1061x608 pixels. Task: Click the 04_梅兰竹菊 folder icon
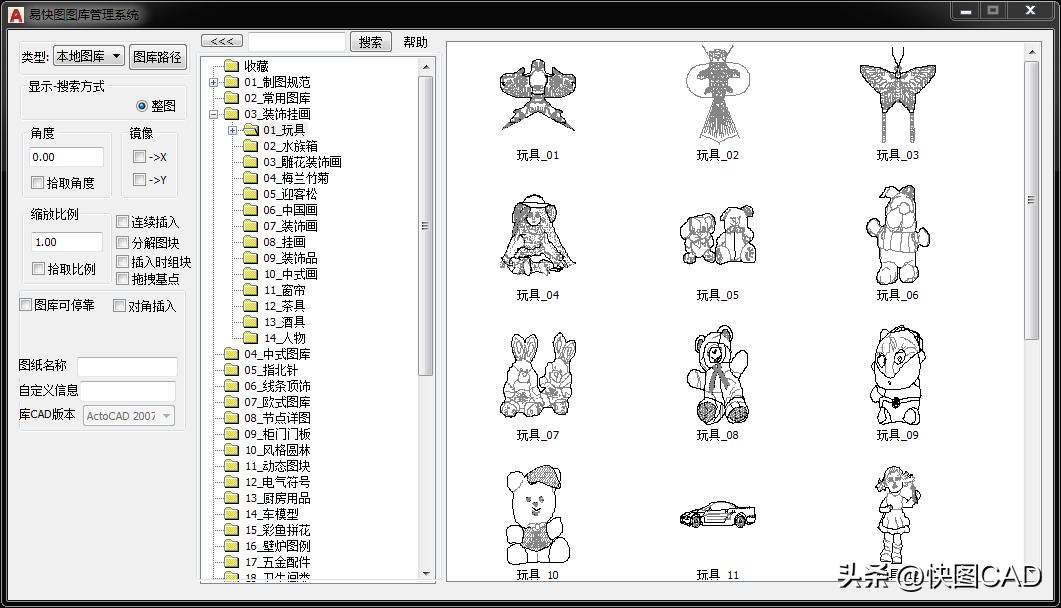(x=250, y=178)
